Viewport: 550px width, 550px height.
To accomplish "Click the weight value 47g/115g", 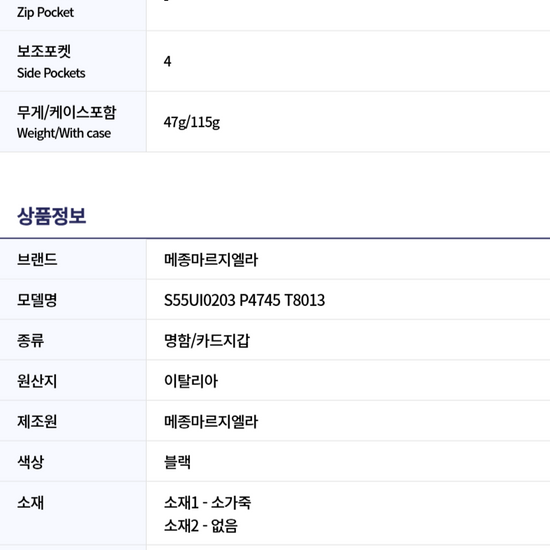I will tap(192, 122).
